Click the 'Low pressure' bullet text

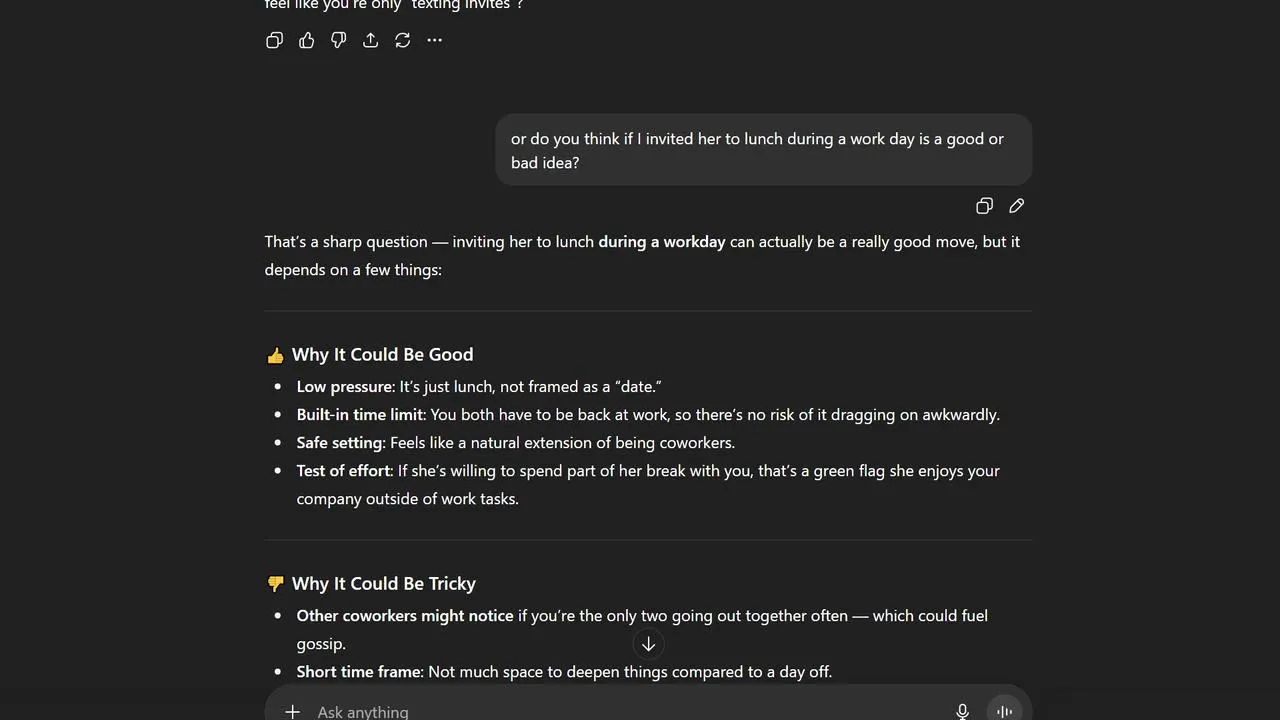tap(479, 386)
